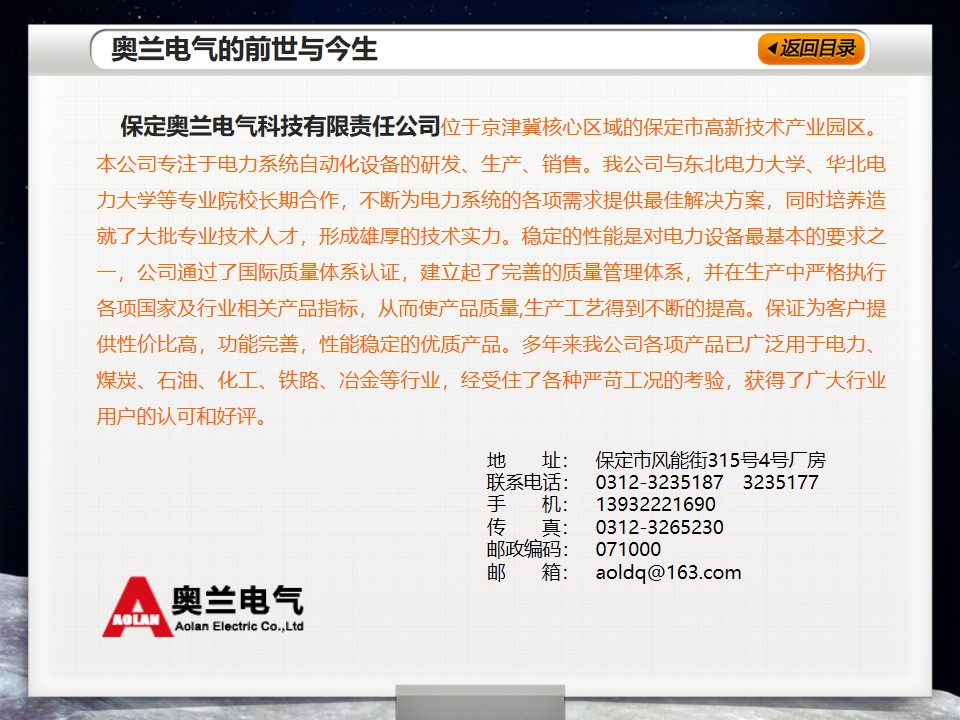960x720 pixels.
Task: Click the 联系电话 label
Action: pos(527,482)
